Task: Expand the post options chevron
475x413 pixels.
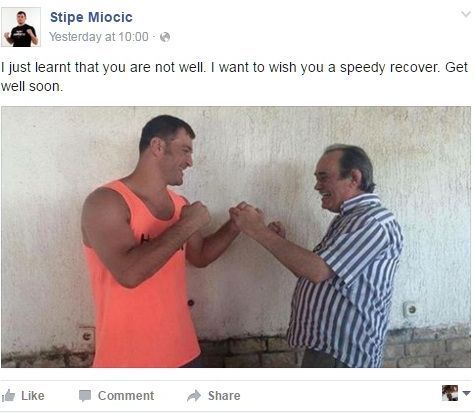Action: 466,14
